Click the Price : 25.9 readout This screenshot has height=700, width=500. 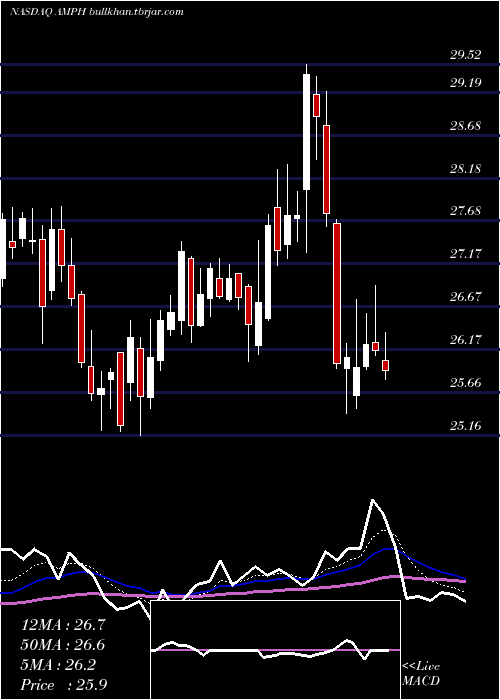pos(63,685)
